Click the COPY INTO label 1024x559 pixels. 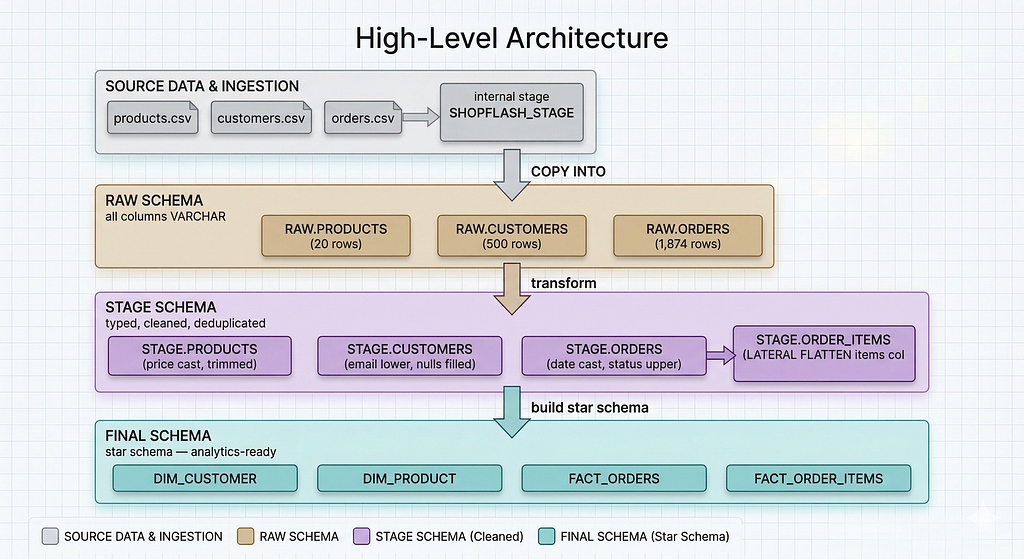568,172
